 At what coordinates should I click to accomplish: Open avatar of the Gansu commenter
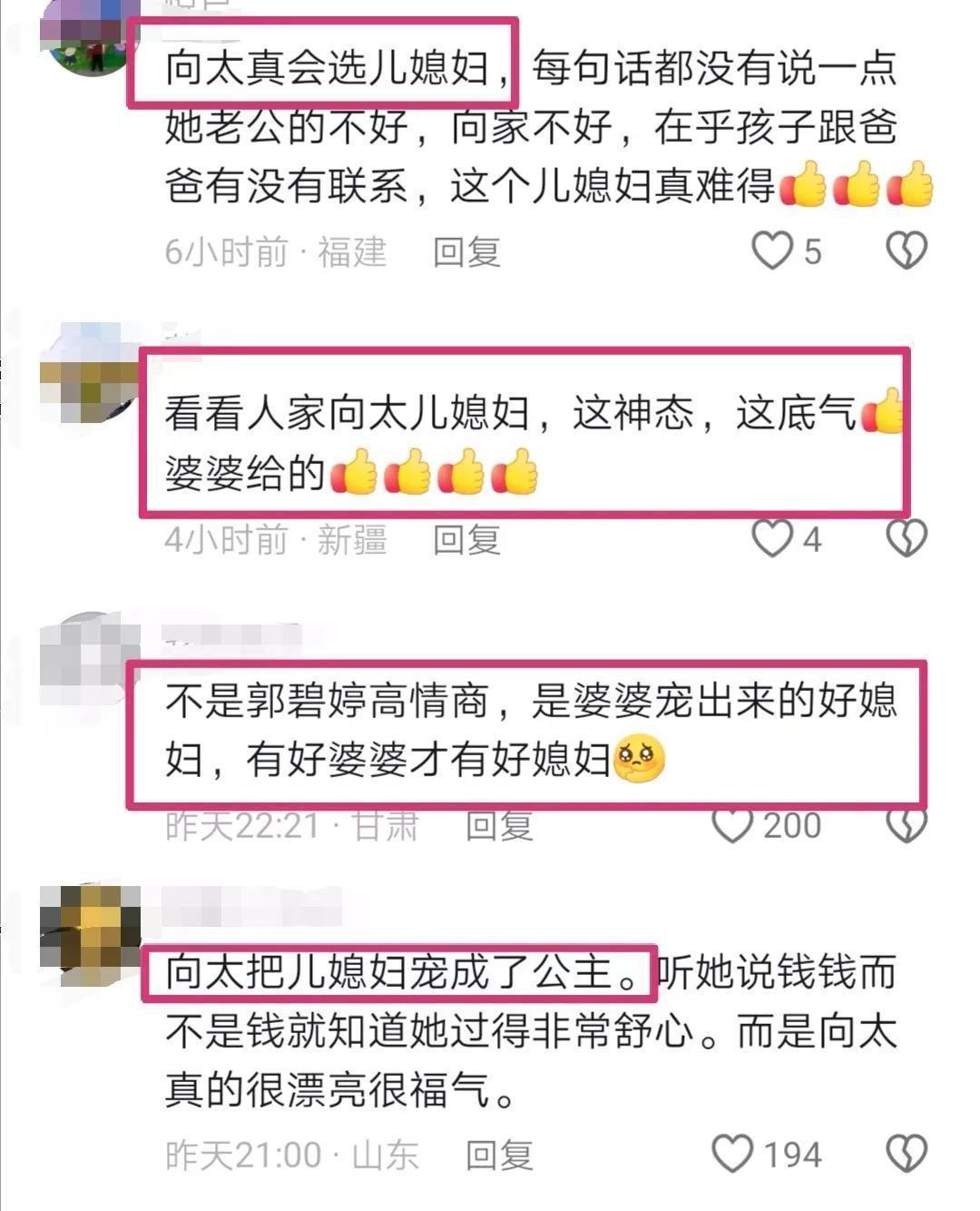coord(89,663)
